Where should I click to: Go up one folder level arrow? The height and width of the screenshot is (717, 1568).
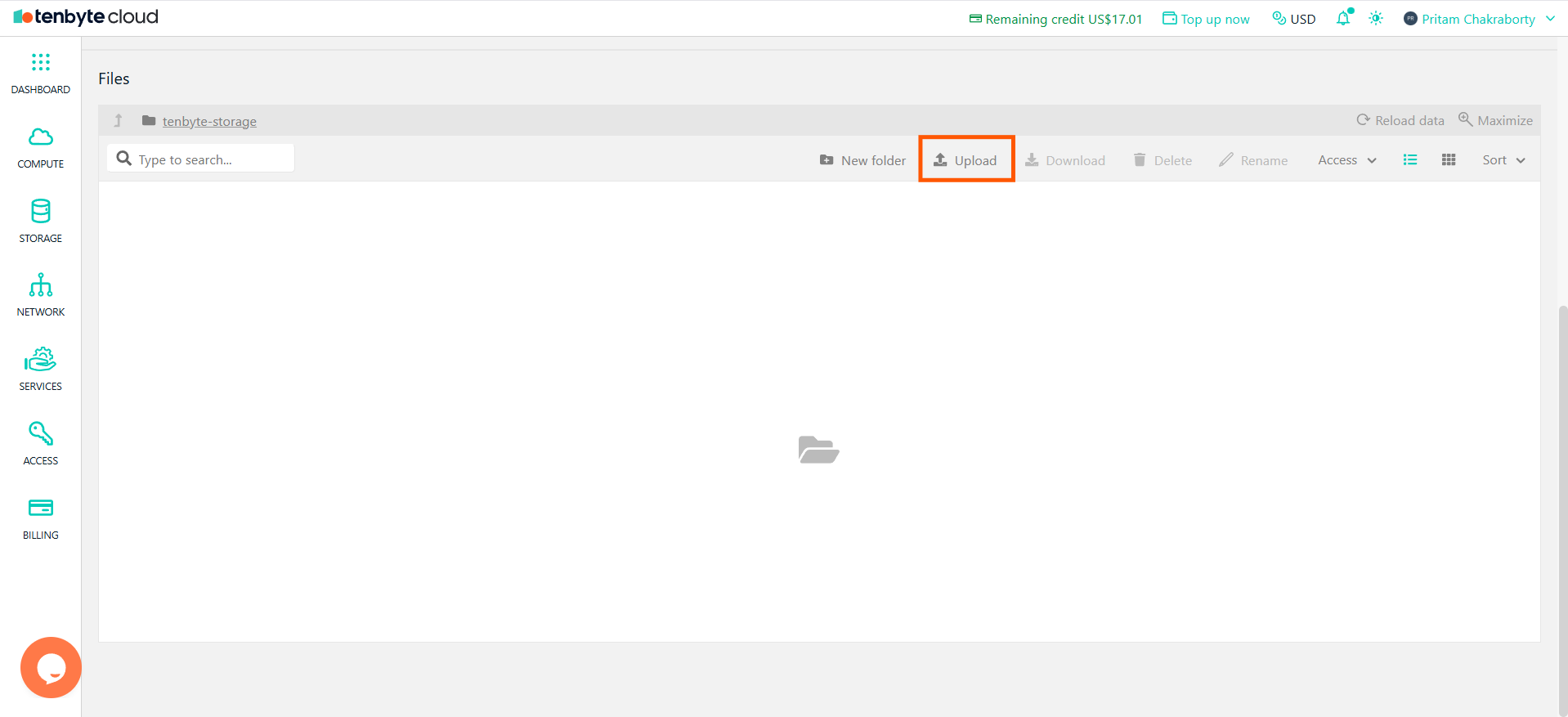118,121
